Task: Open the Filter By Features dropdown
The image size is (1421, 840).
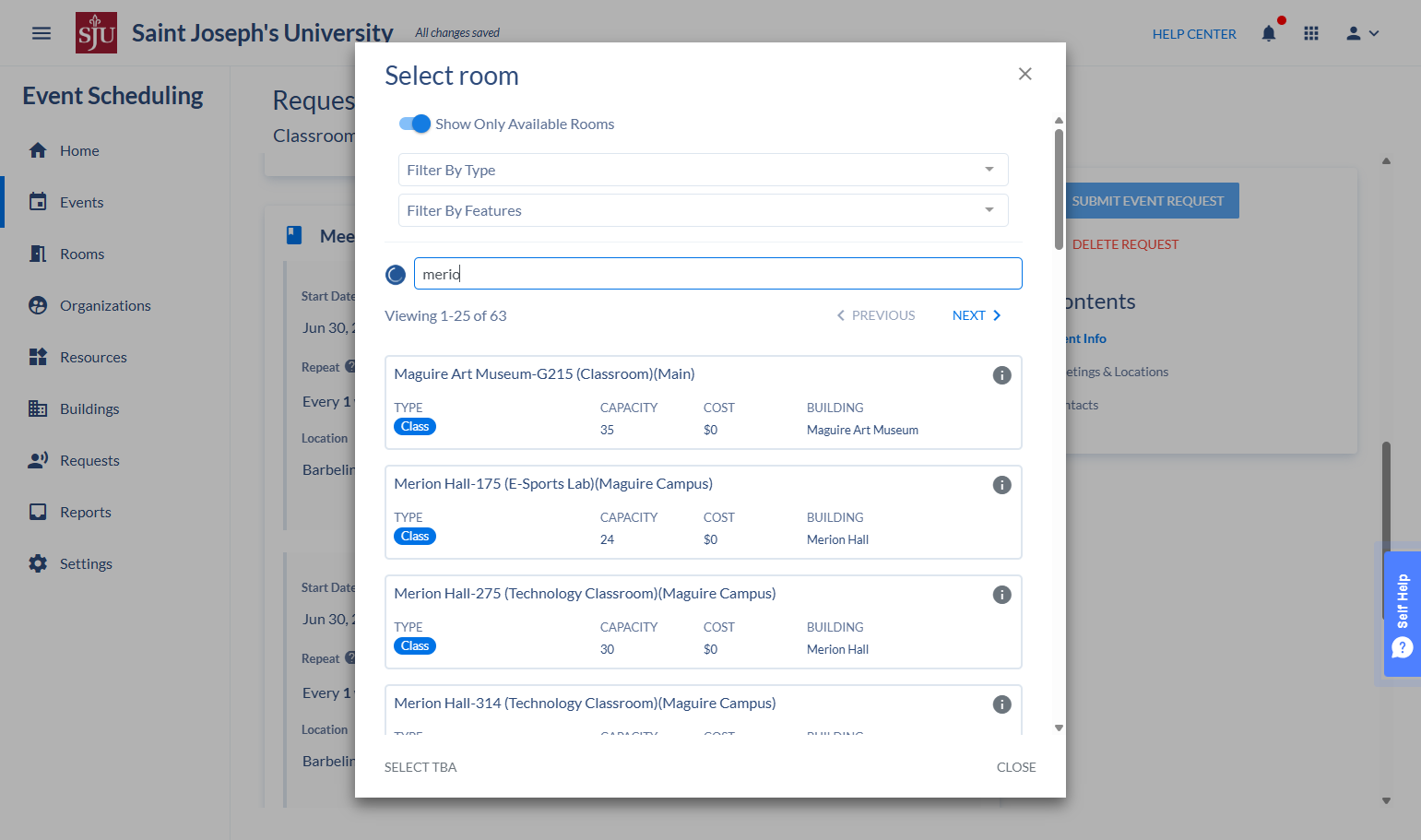Action: [703, 210]
